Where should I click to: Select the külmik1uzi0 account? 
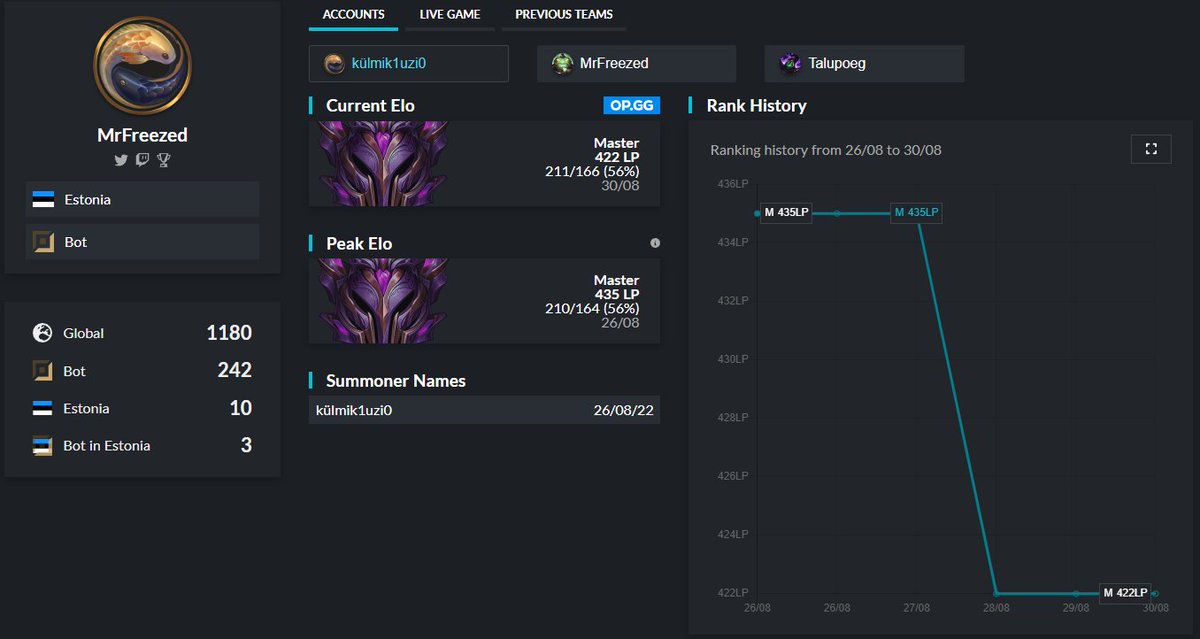coord(408,63)
